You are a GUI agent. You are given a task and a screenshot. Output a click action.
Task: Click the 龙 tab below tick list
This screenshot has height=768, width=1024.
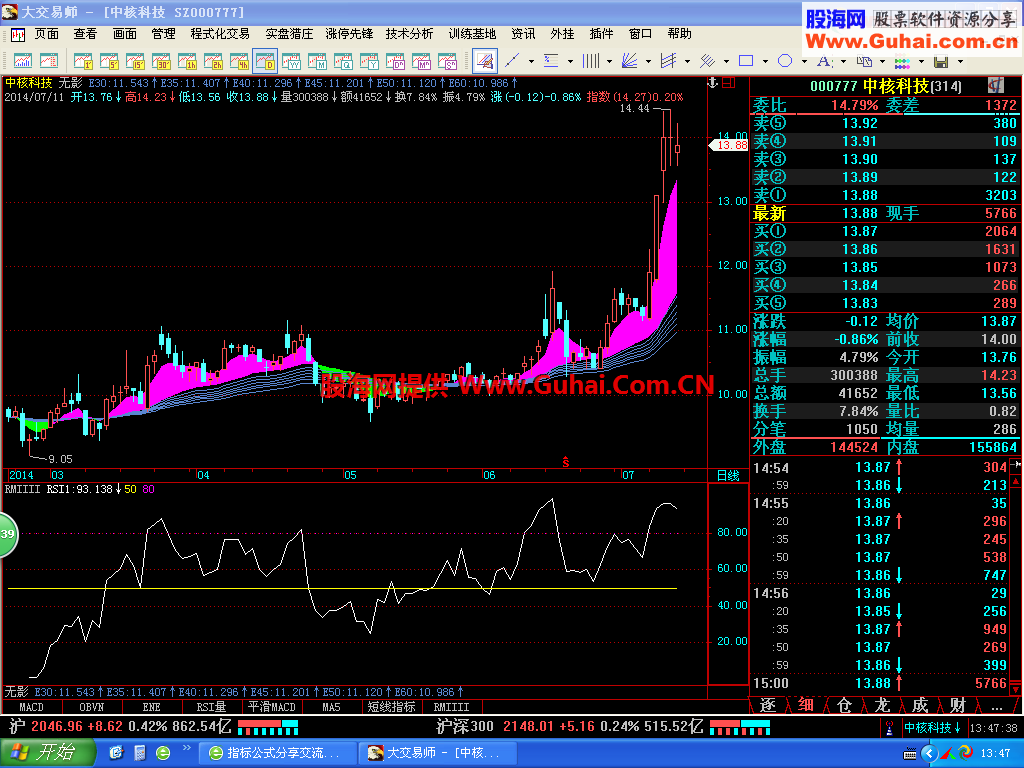point(882,705)
